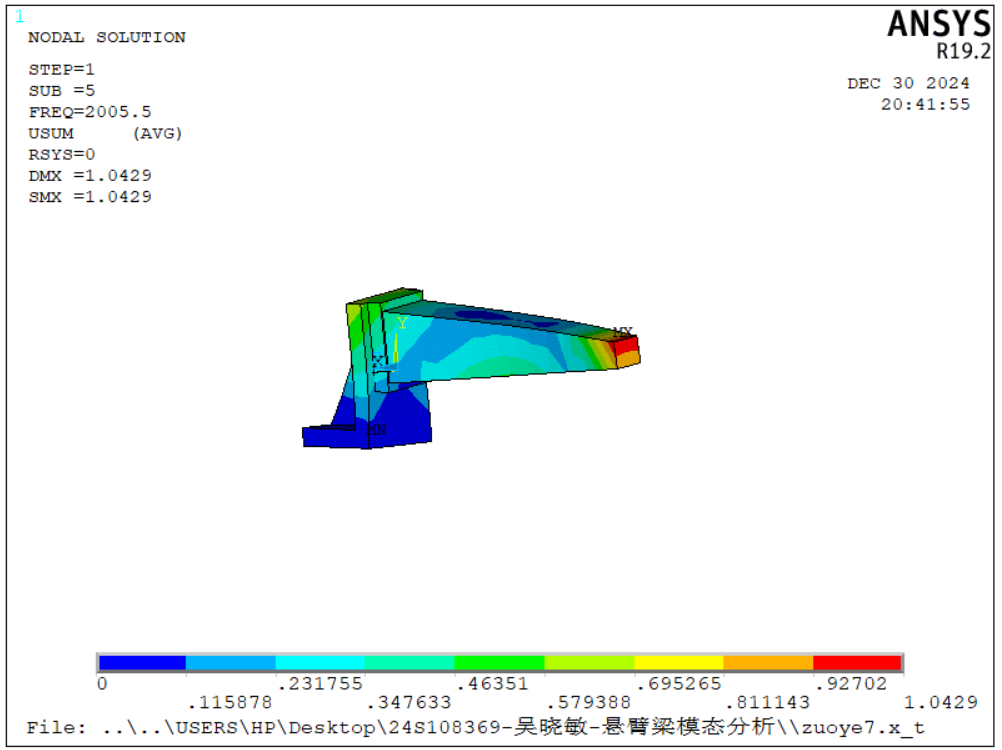Screen dimensions: 1002x750
Task: Click the legend value .811143
Action: (x=768, y=703)
